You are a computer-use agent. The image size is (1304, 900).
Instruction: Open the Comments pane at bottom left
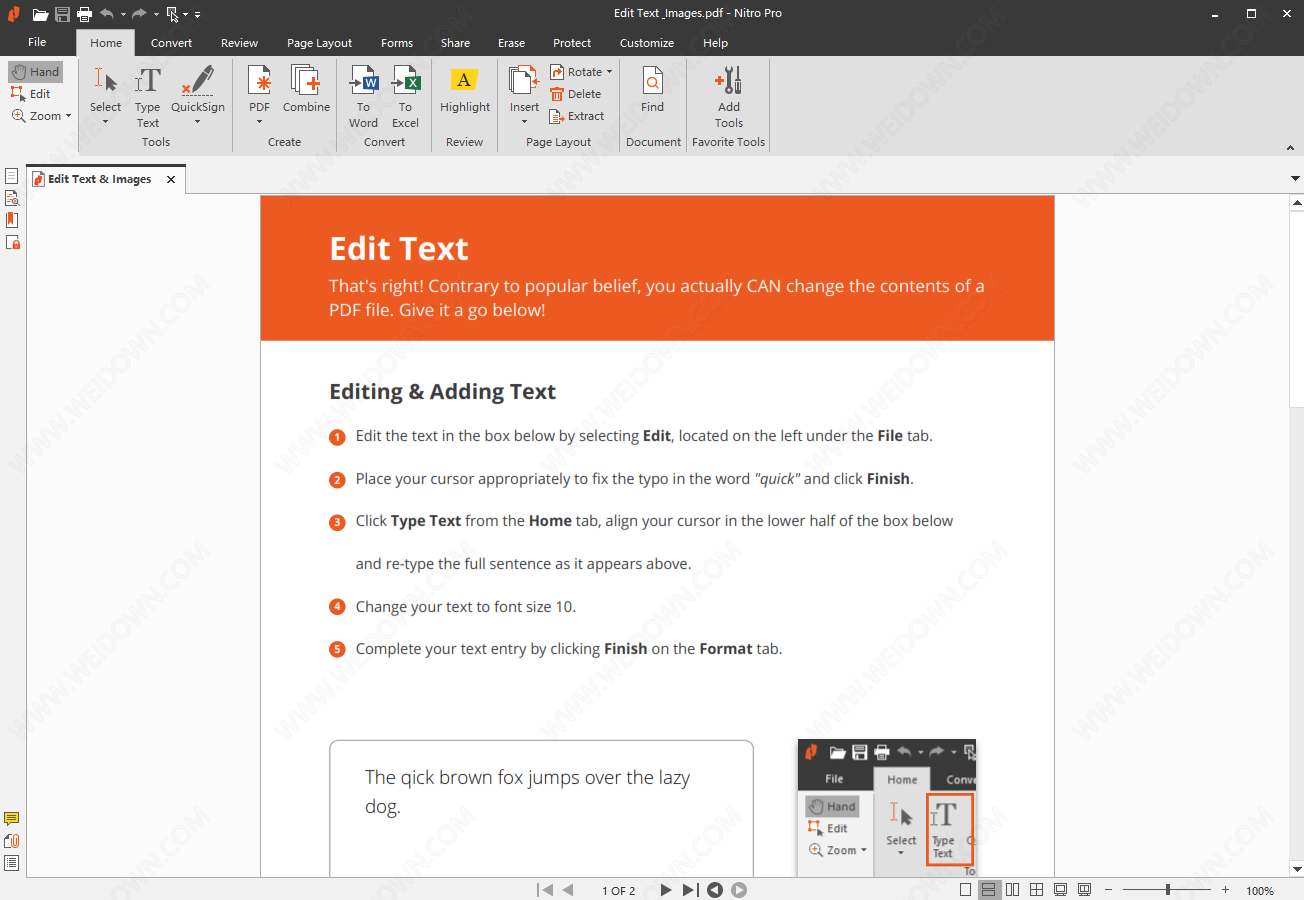[12, 820]
